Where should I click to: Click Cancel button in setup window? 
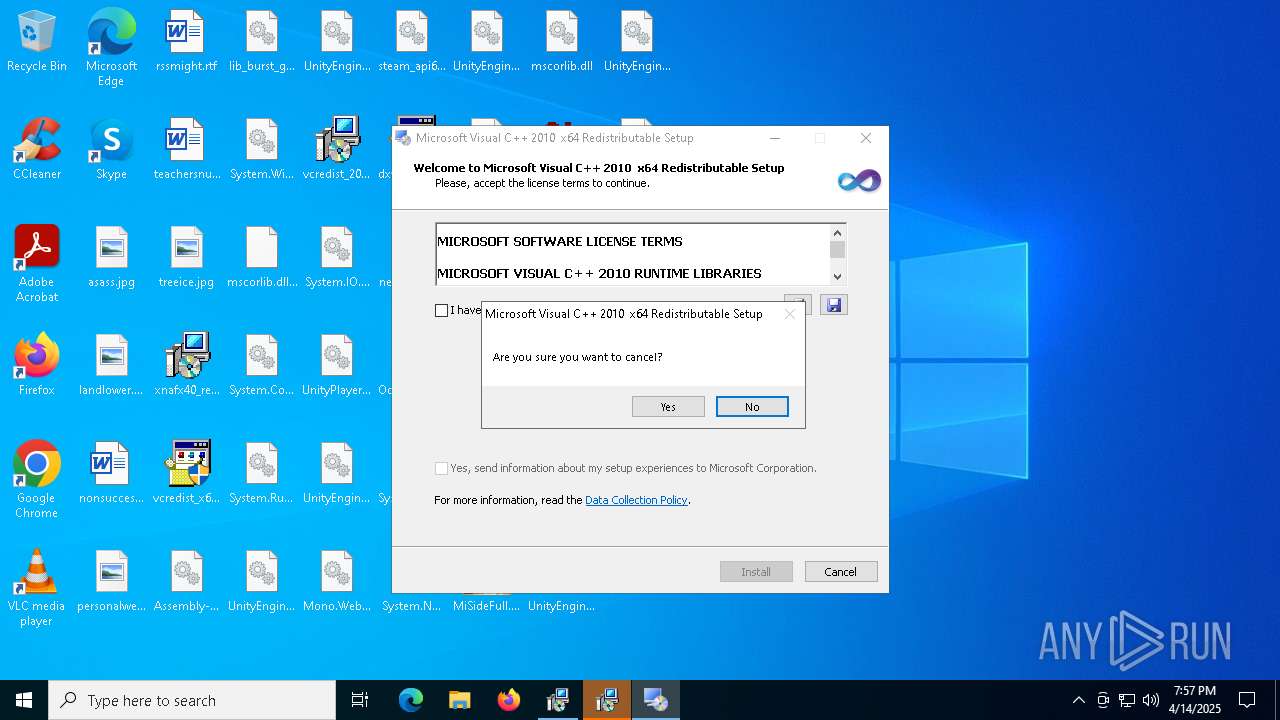click(841, 572)
